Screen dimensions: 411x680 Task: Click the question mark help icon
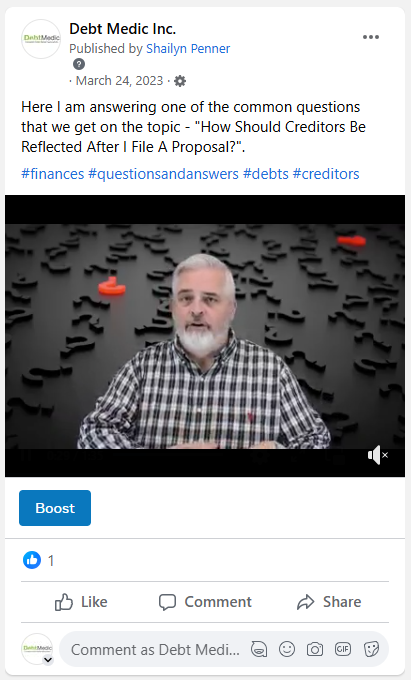78,64
